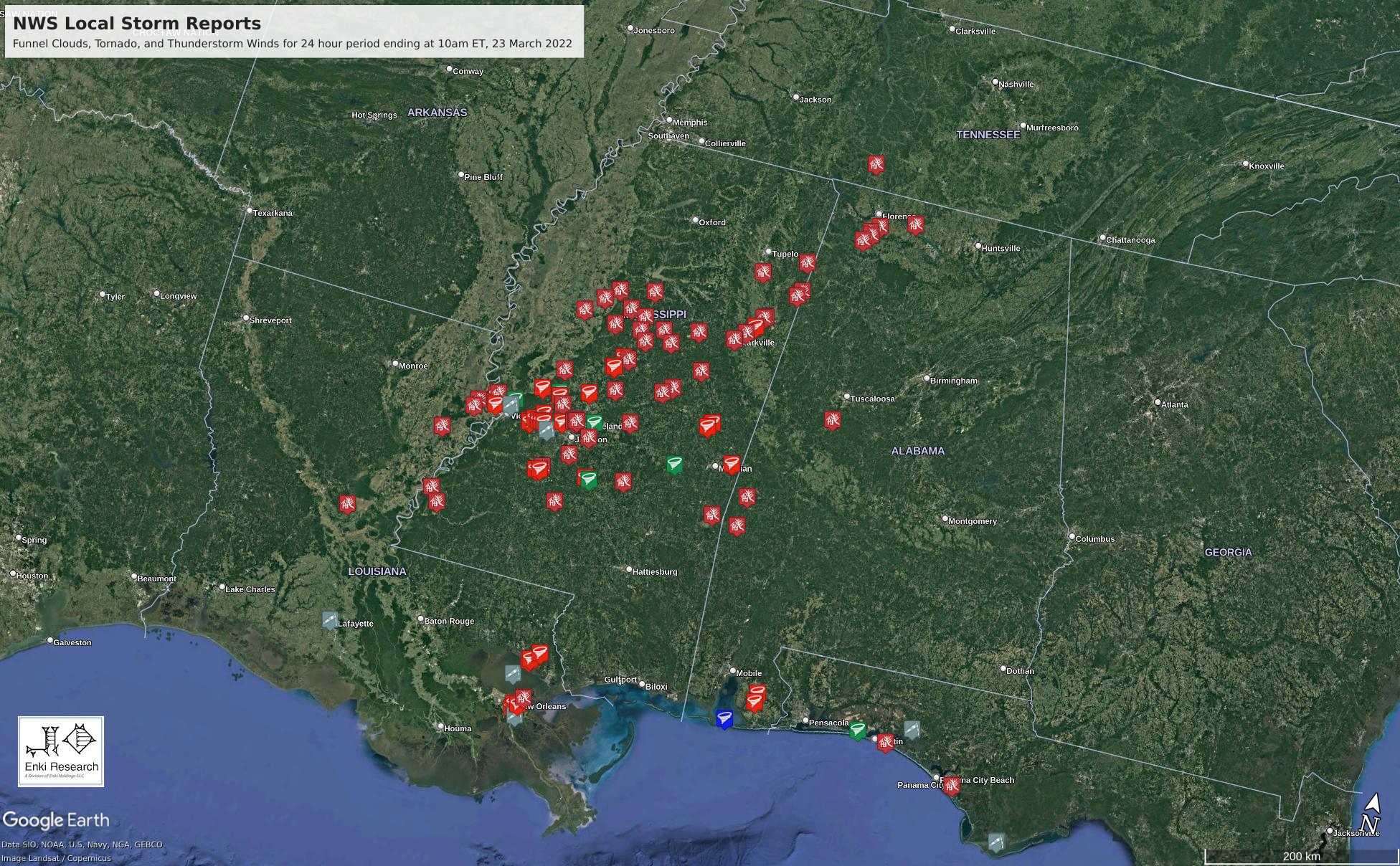Click the 200 km scale bar

click(x=1301, y=856)
